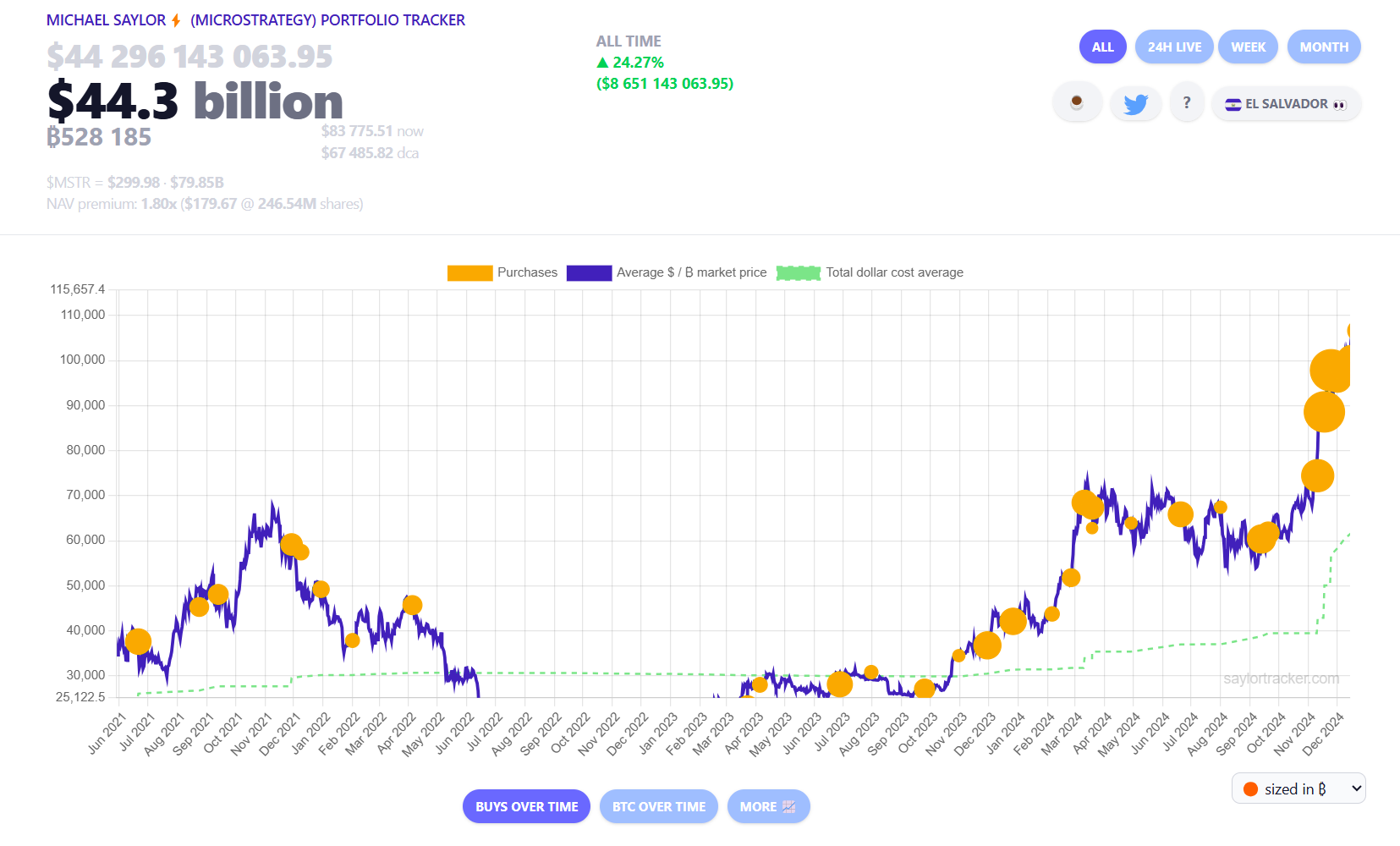This screenshot has width=1400, height=846.
Task: Click the $44.3 billion portfolio value
Action: [x=195, y=102]
